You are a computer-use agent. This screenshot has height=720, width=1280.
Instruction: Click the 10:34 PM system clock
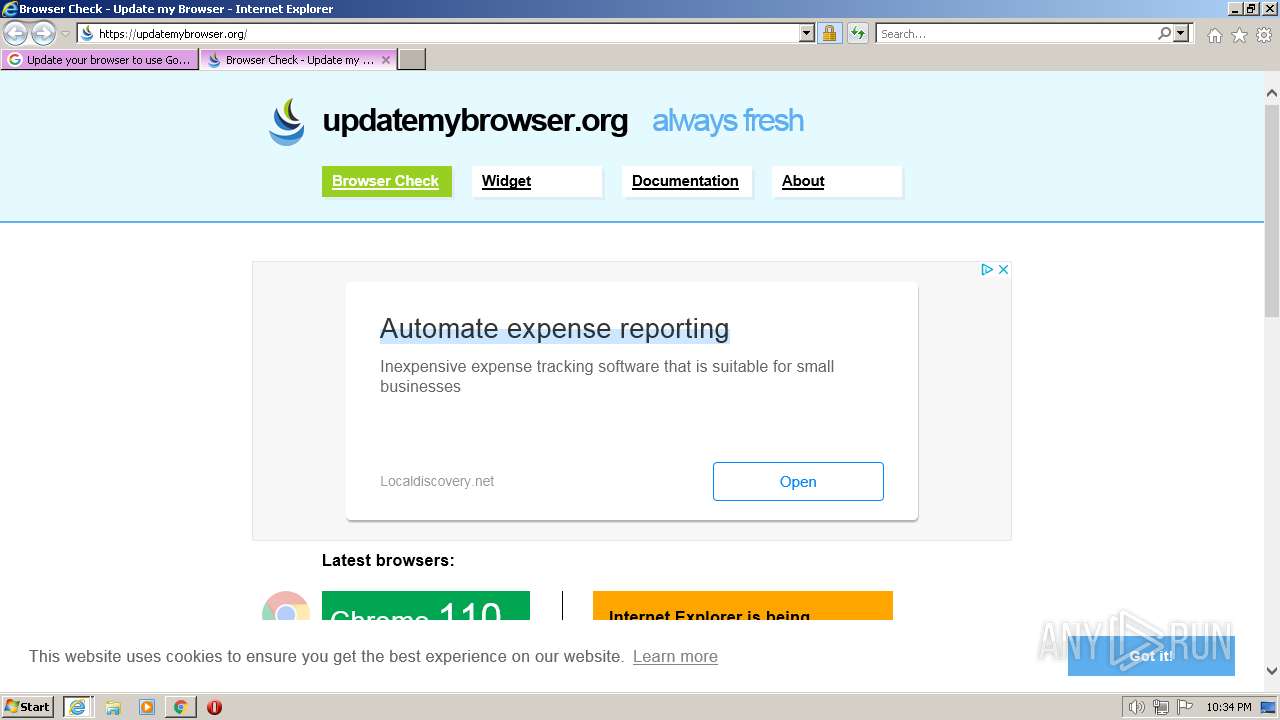click(x=1229, y=707)
